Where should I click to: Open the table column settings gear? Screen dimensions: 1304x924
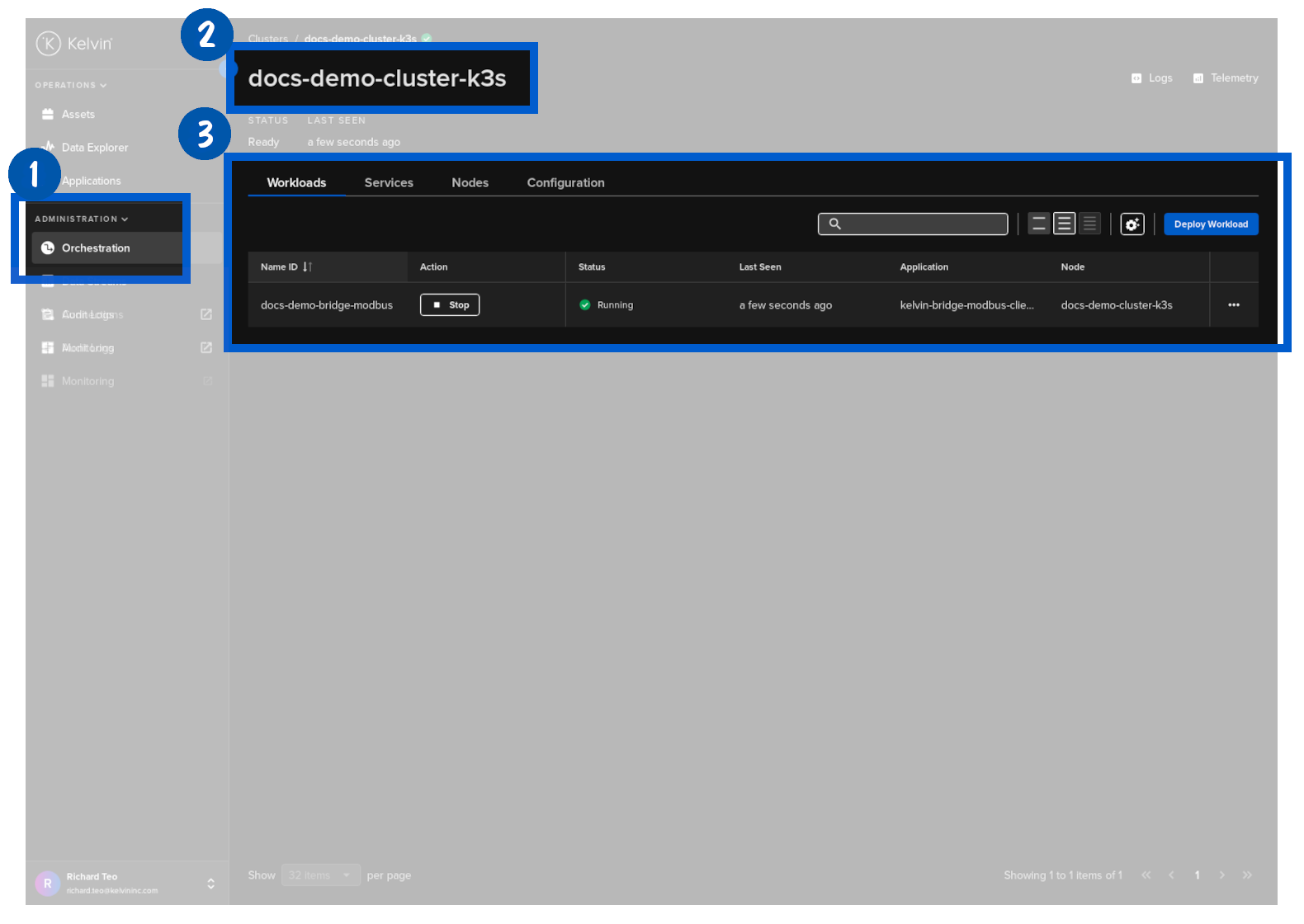tap(1132, 224)
